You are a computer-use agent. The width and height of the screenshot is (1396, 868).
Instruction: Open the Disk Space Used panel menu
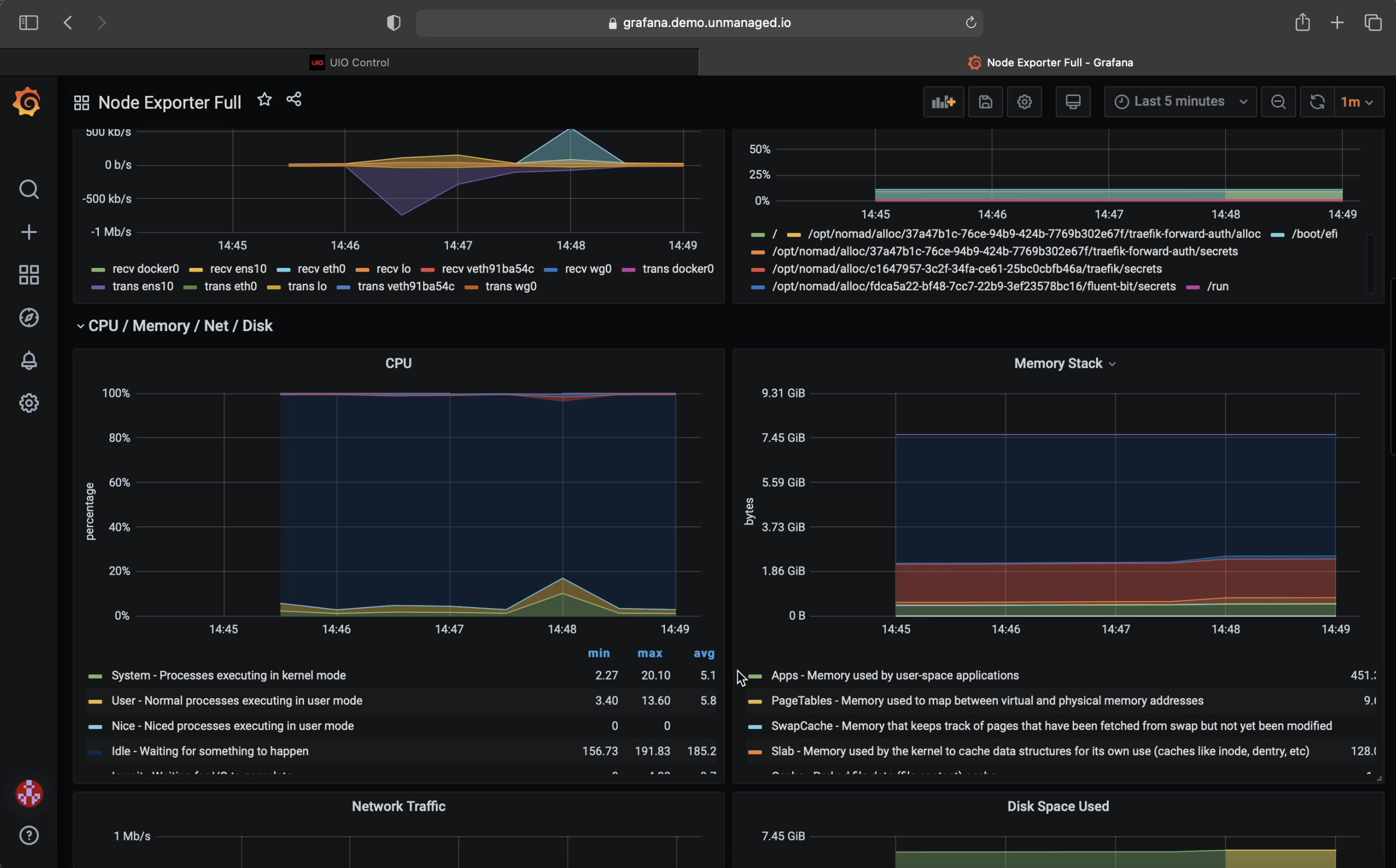(1058, 806)
